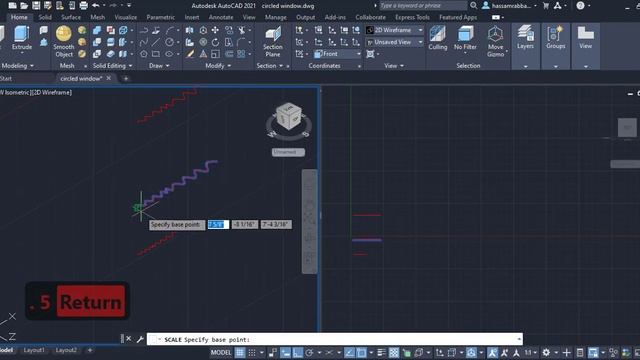Click the Move modify tool
The width and height of the screenshot is (640, 360).
point(215,30)
